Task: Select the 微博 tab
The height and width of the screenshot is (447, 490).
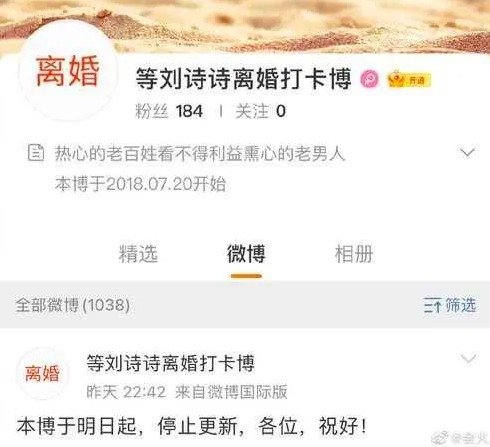Action: 246,254
